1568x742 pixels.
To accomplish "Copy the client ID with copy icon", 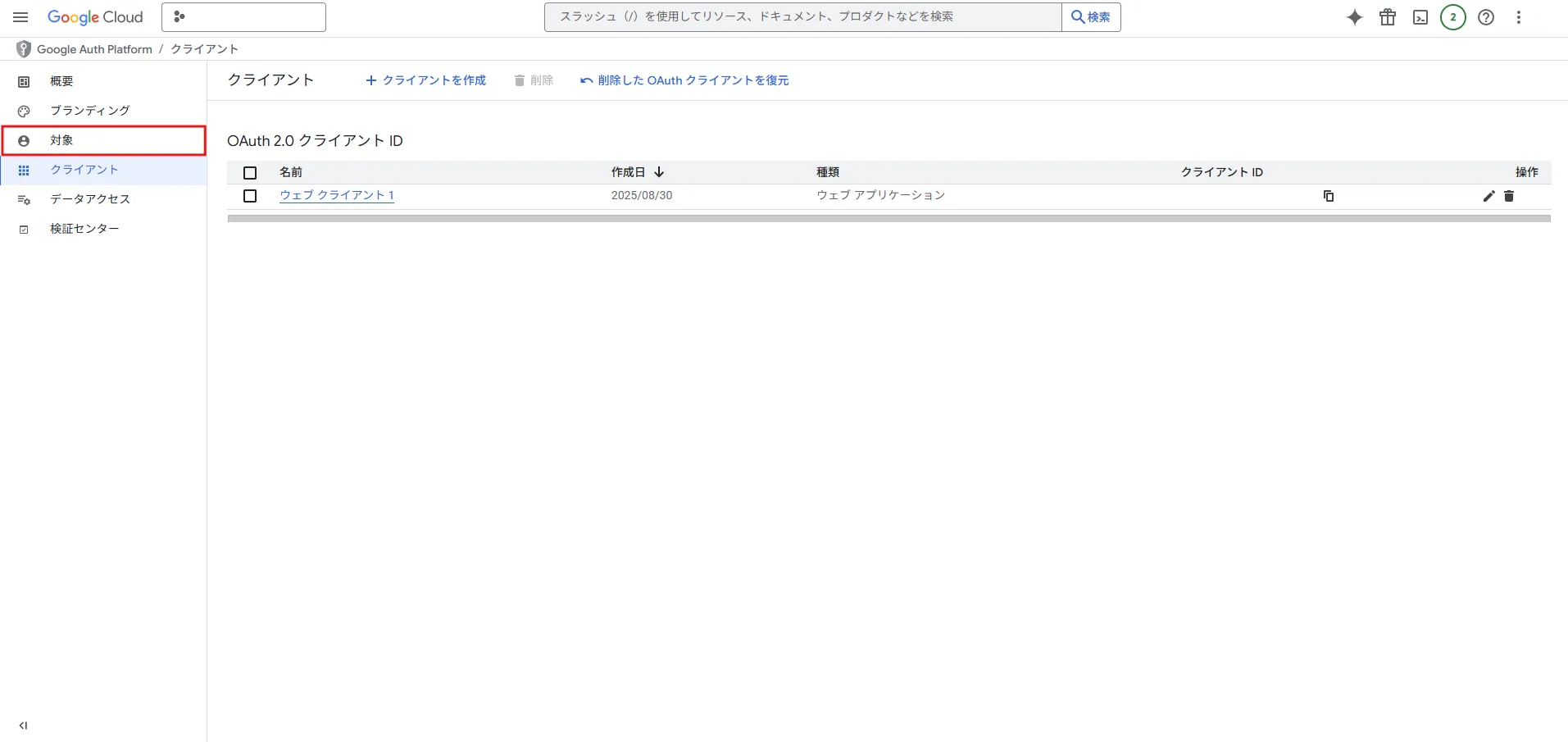I will click(x=1329, y=196).
